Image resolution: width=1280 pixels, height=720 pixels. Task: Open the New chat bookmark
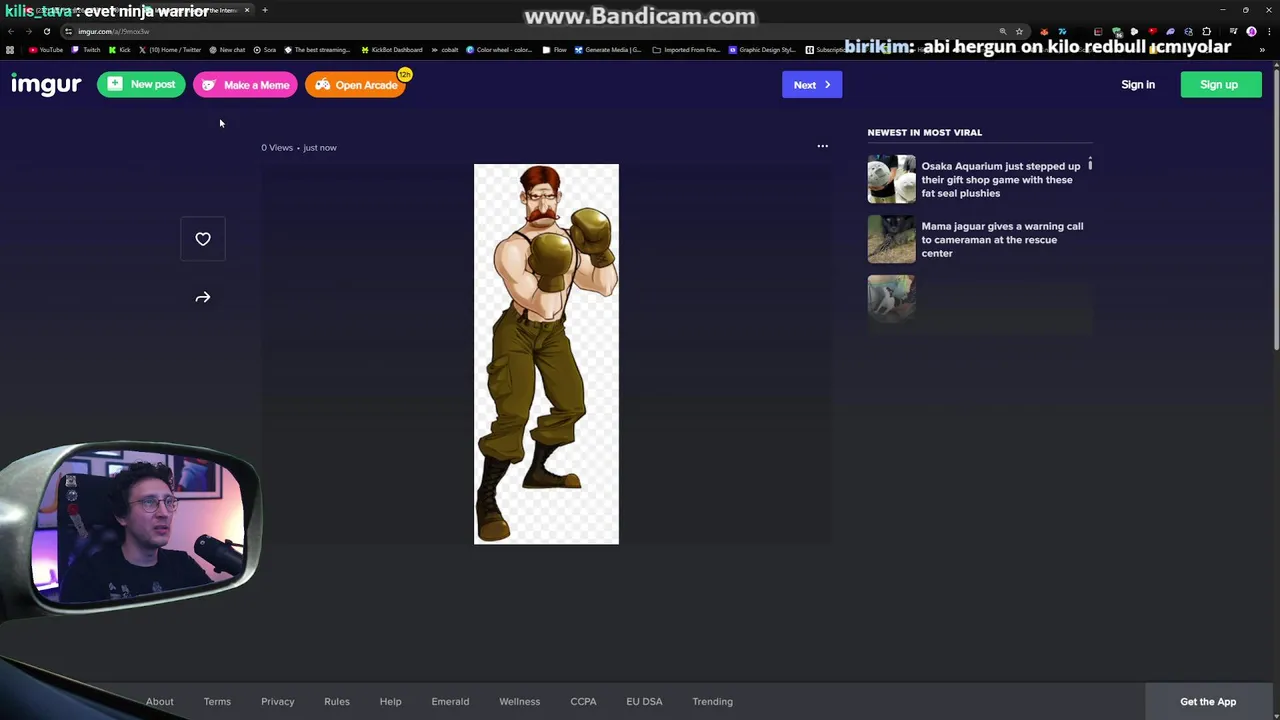click(227, 49)
